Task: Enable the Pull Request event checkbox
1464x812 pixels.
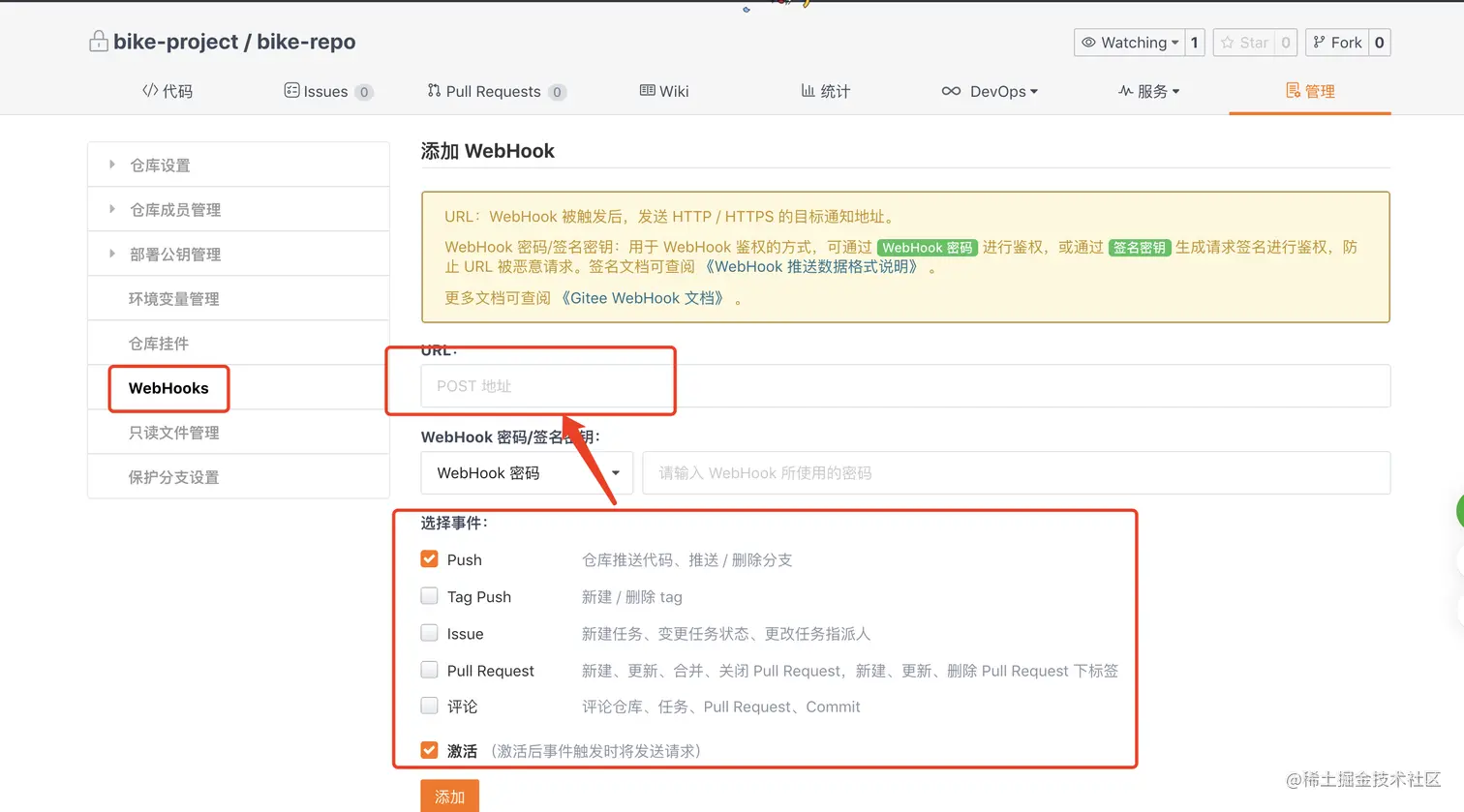Action: [x=430, y=670]
